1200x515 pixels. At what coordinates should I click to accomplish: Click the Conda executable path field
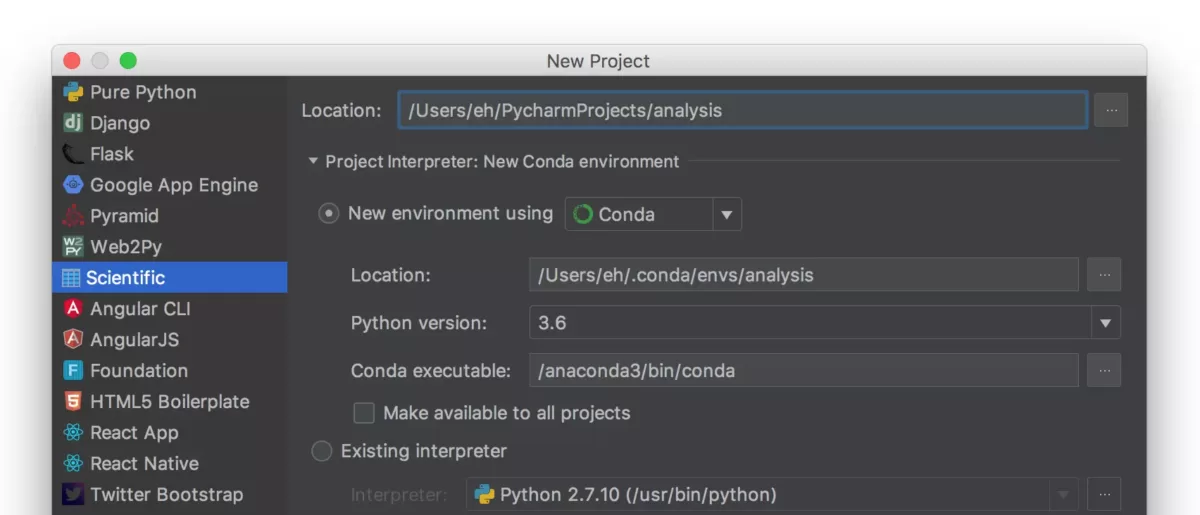(x=804, y=371)
